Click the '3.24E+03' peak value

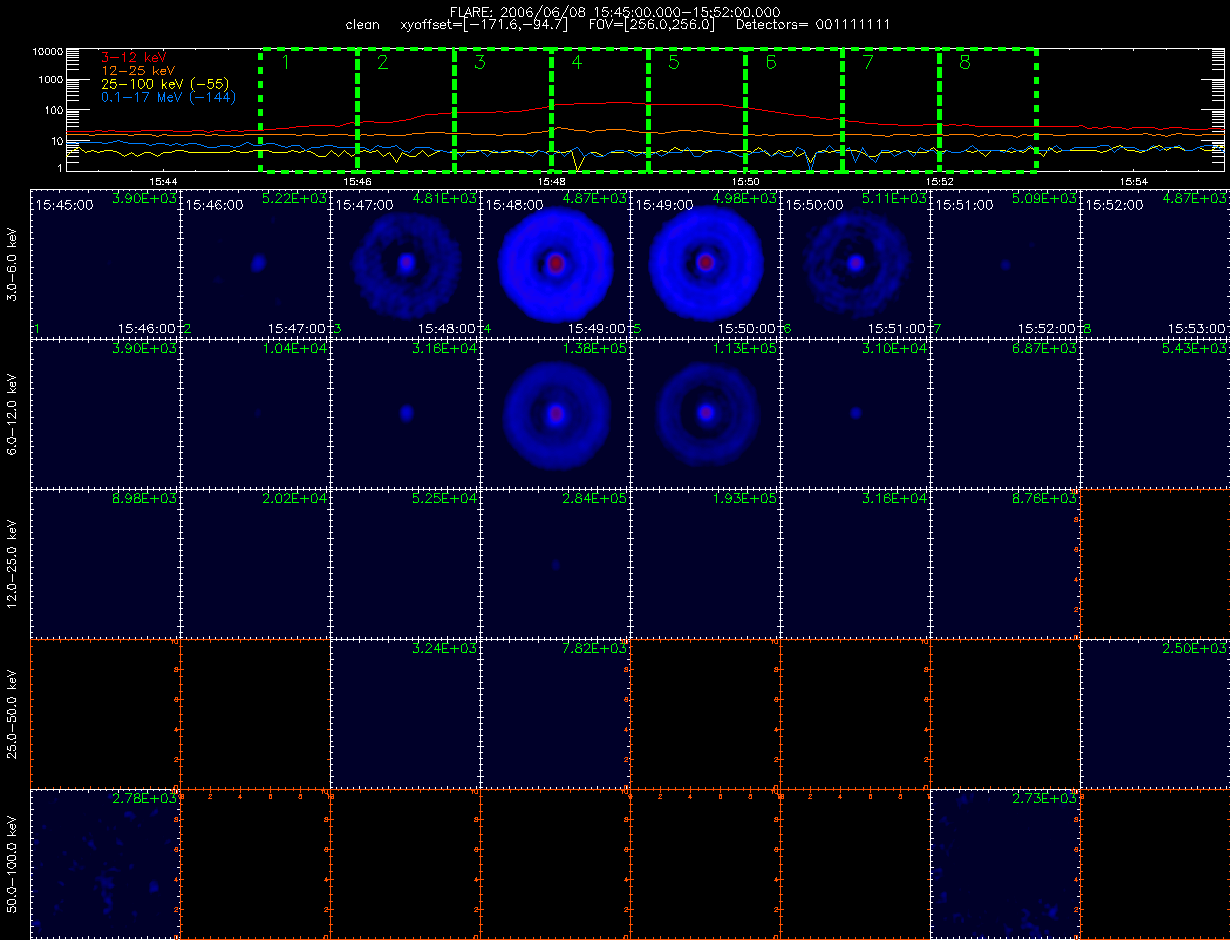pos(444,649)
